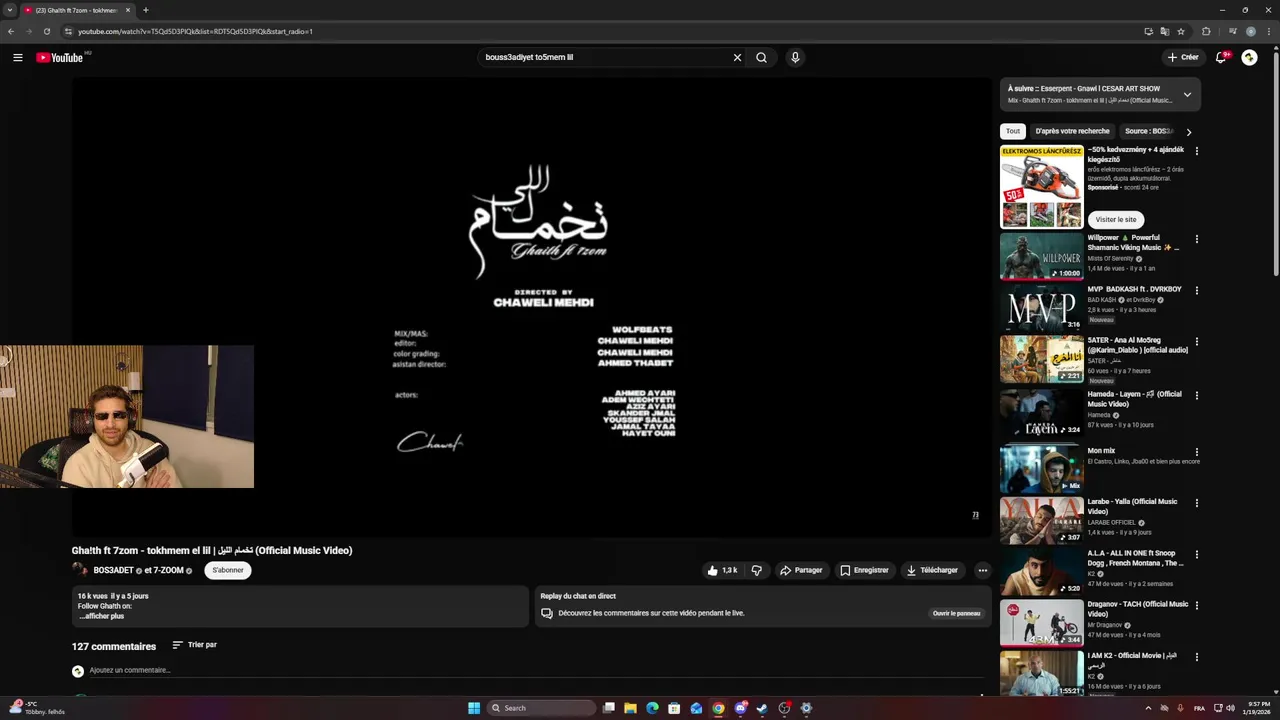The image size is (1280, 720).
Task: Click the YouTube search text field
Action: pyautogui.click(x=605, y=57)
